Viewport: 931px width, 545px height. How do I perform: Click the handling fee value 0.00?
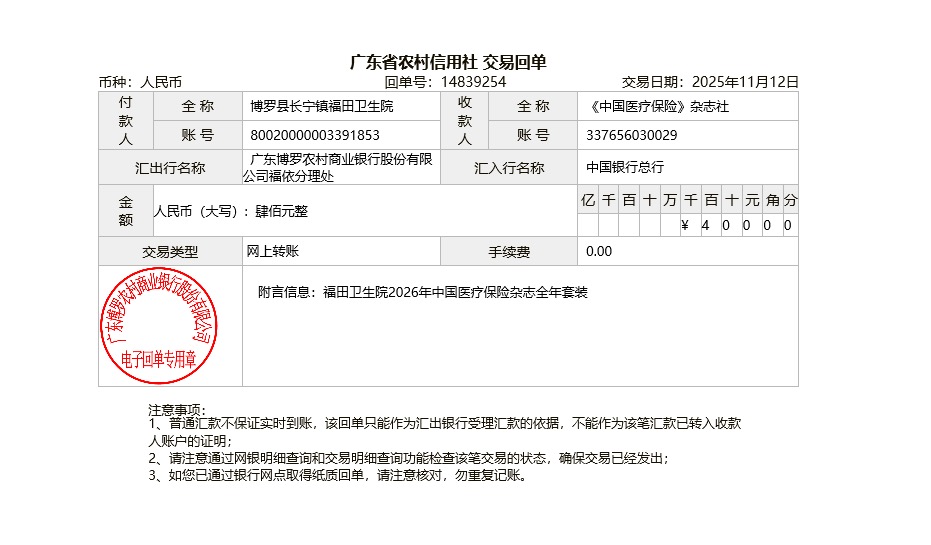(599, 251)
